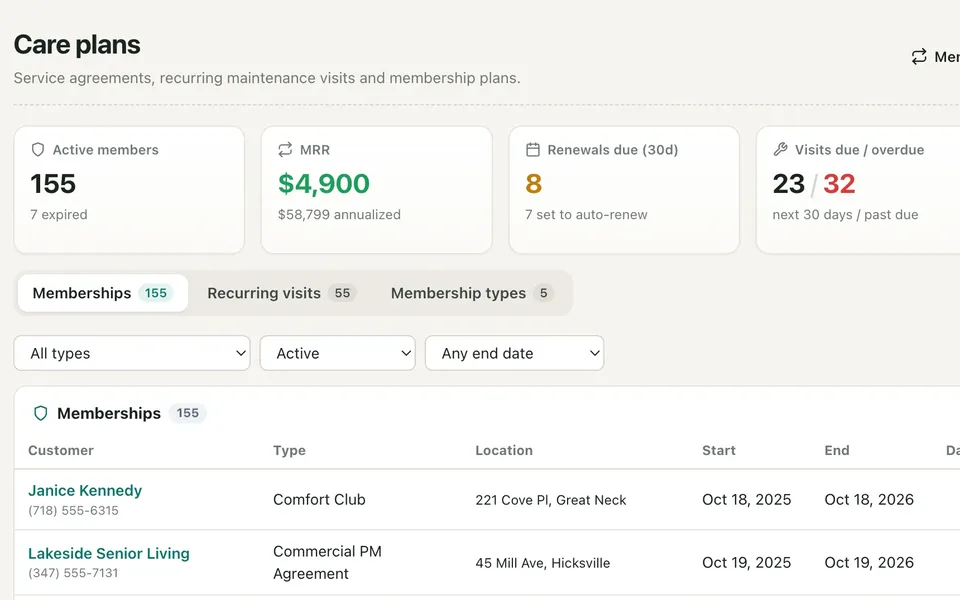Open the Active status filter dropdown
This screenshot has height=600, width=960.
click(337, 353)
